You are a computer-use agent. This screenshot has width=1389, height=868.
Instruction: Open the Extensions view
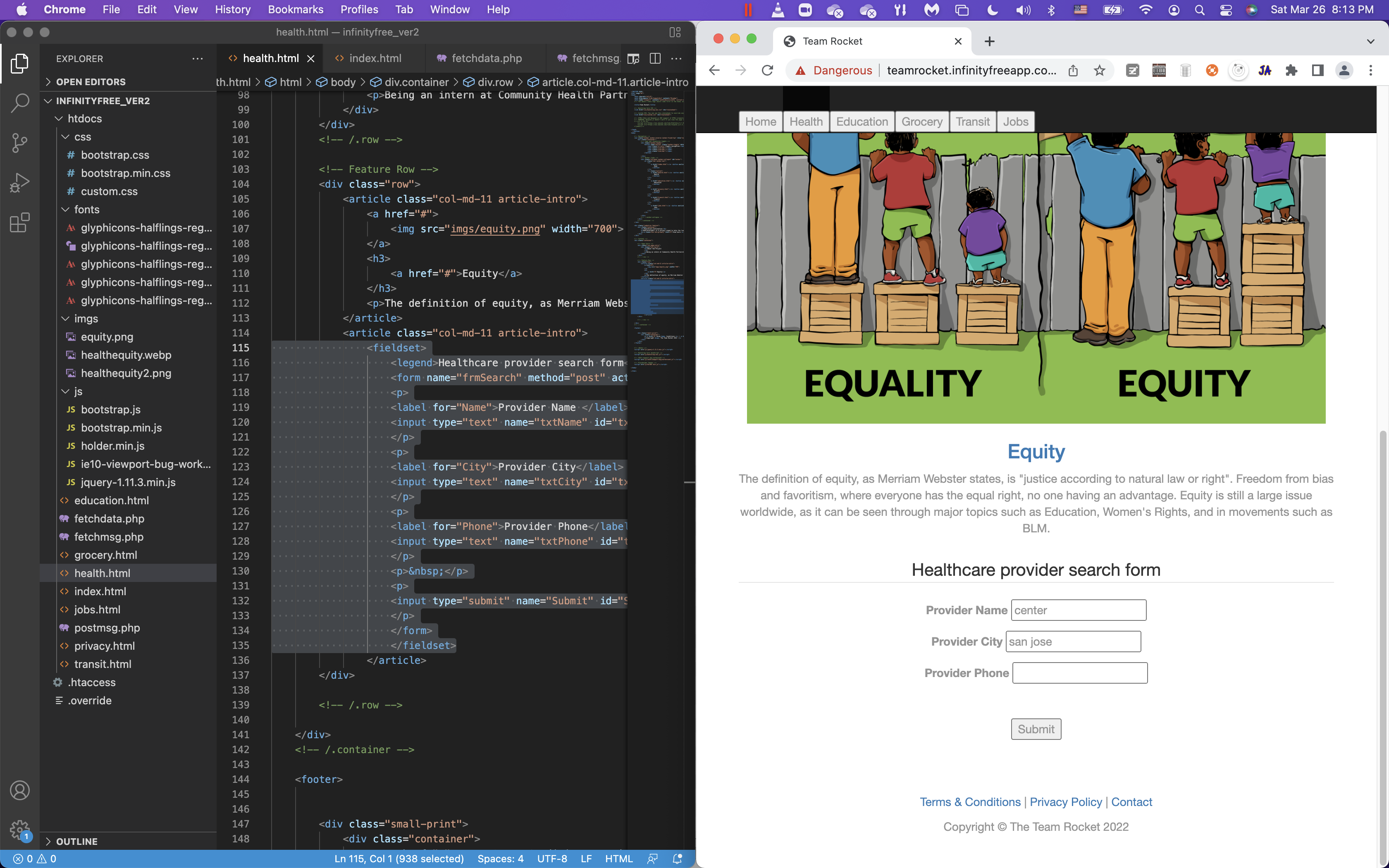point(19,223)
